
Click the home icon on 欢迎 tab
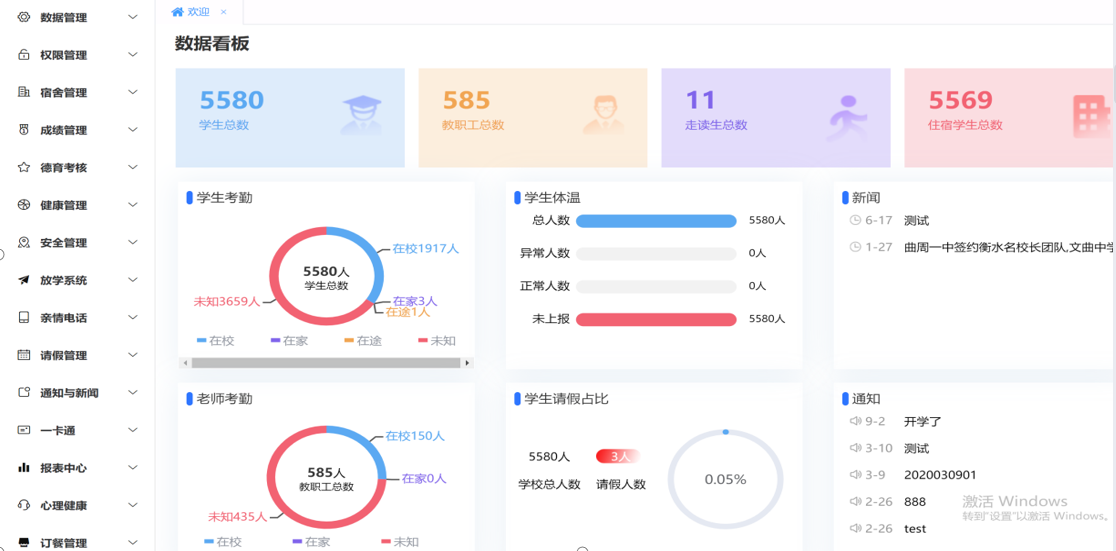tap(177, 11)
